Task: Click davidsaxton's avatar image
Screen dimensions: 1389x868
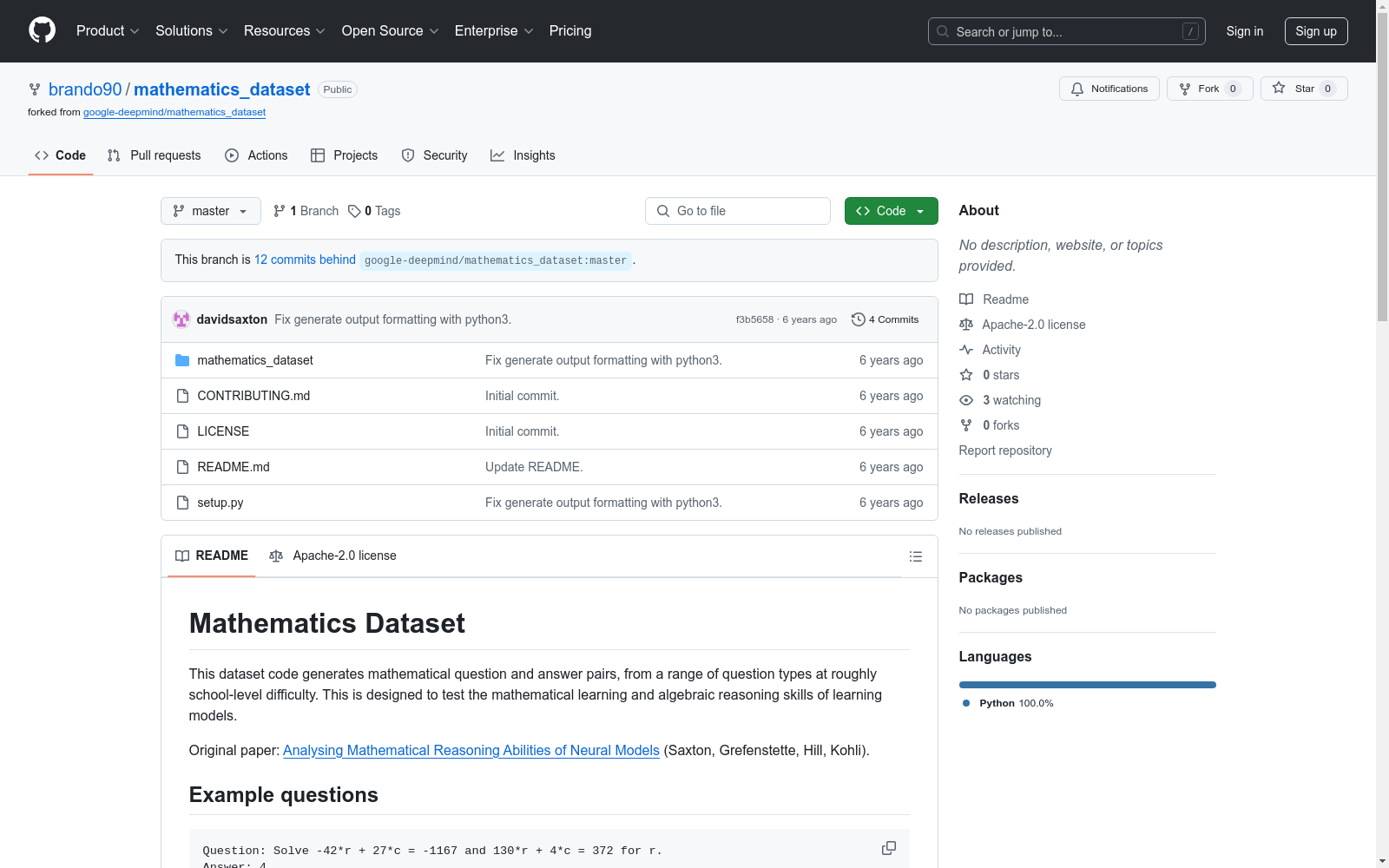Action: tap(181, 319)
